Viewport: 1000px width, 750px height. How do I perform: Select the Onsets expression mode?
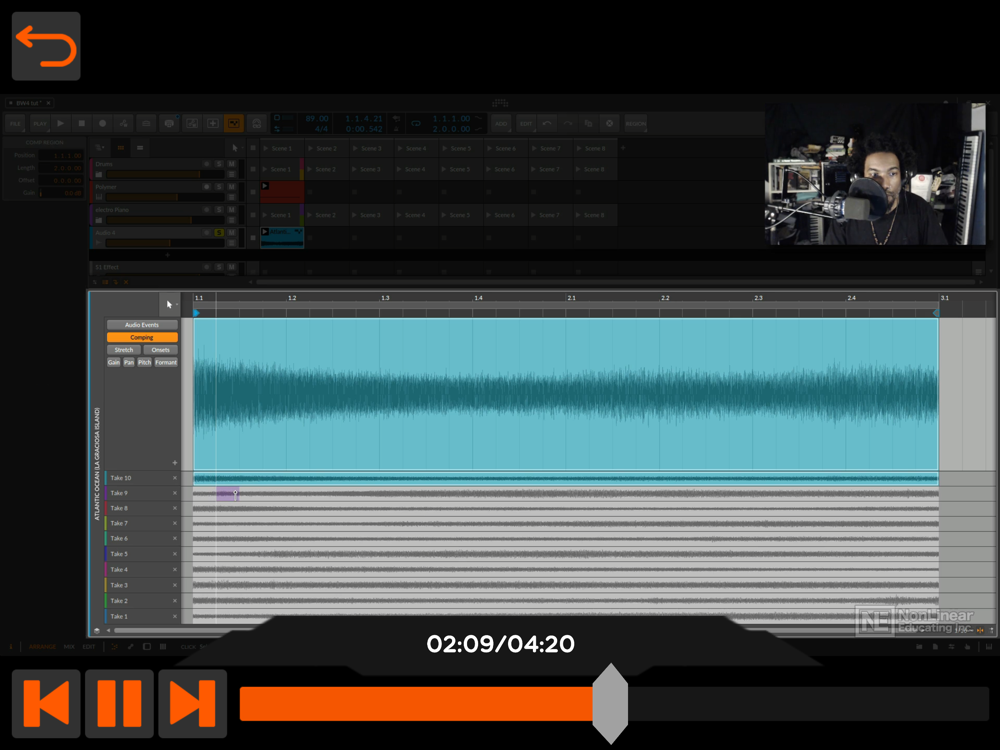click(x=161, y=349)
